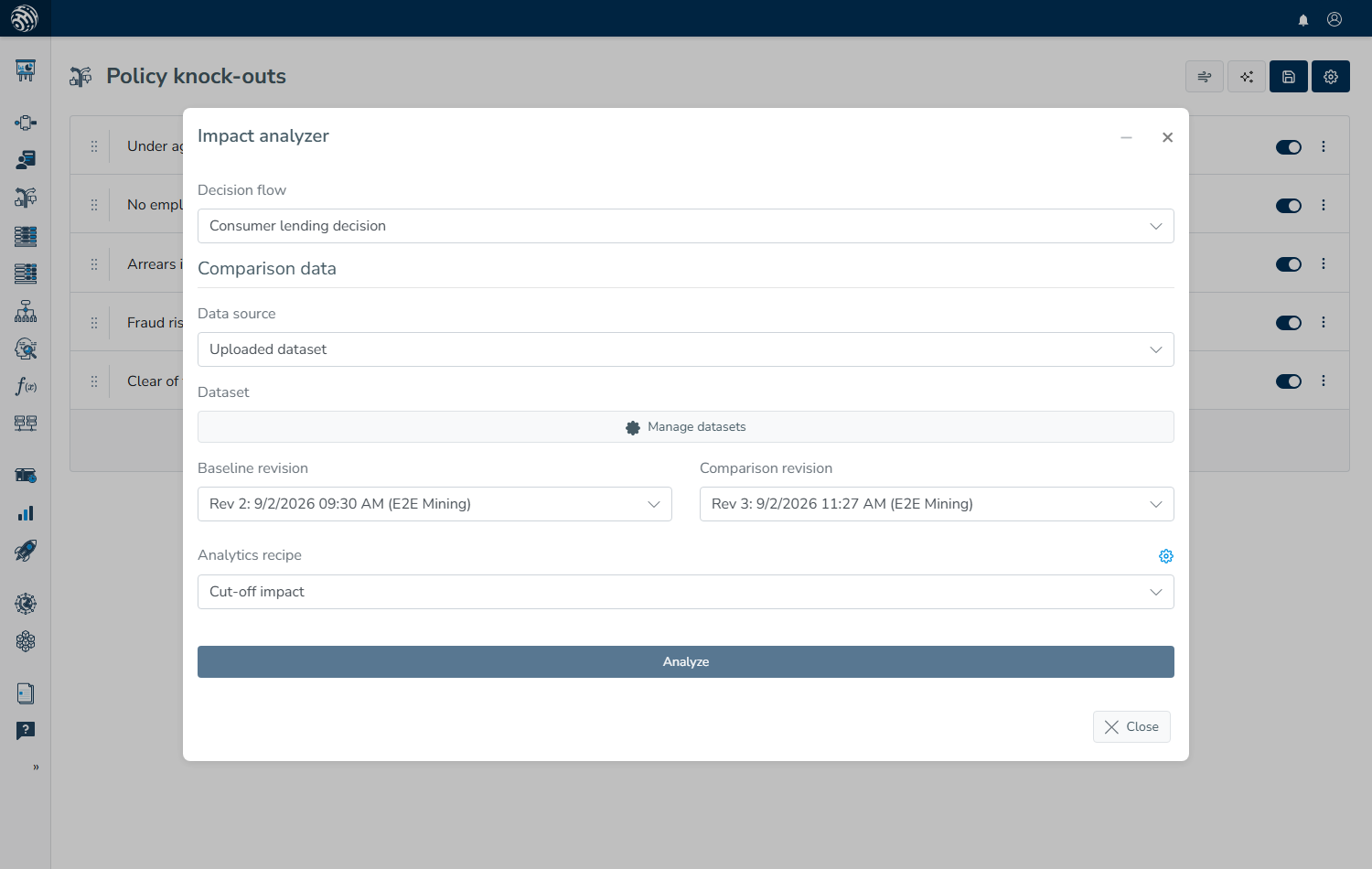Open the Analytics recipe dropdown showing Cut-off impact
Screen dimensions: 1372x869
click(x=686, y=592)
